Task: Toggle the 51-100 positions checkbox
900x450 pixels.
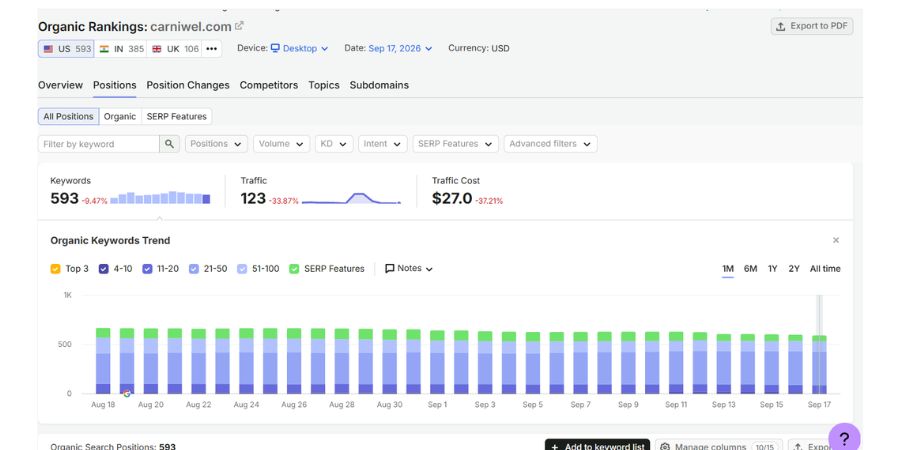Action: coord(242,269)
